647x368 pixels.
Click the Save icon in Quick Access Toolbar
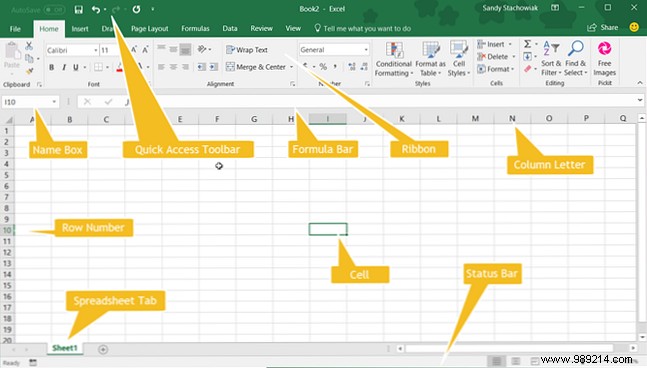coord(78,9)
